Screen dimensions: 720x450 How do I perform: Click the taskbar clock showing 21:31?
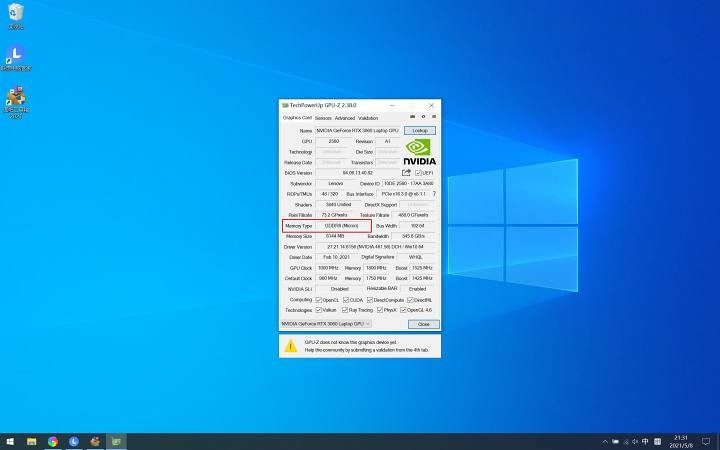(x=681, y=442)
